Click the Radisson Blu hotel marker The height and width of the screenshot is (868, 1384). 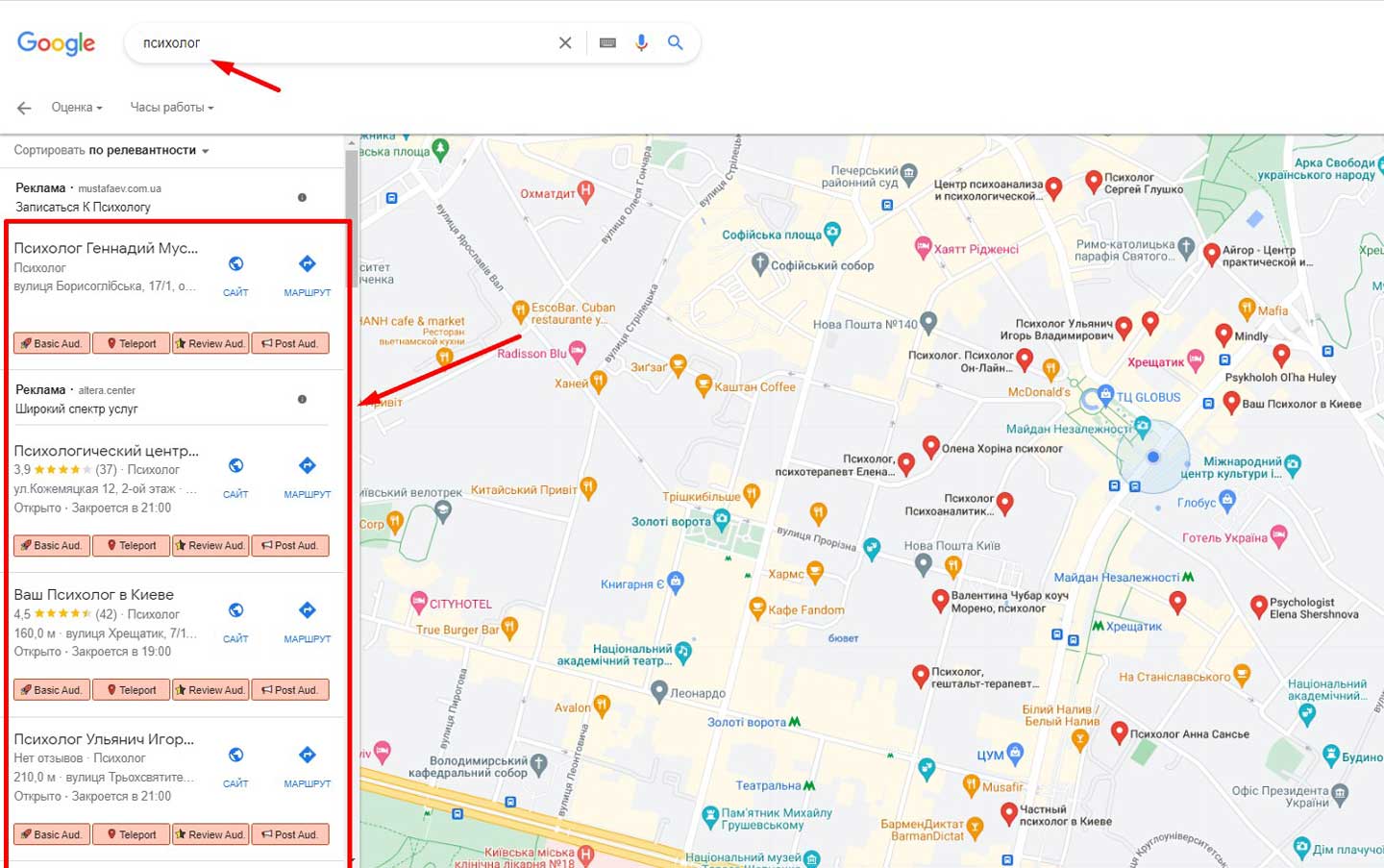coord(577,353)
